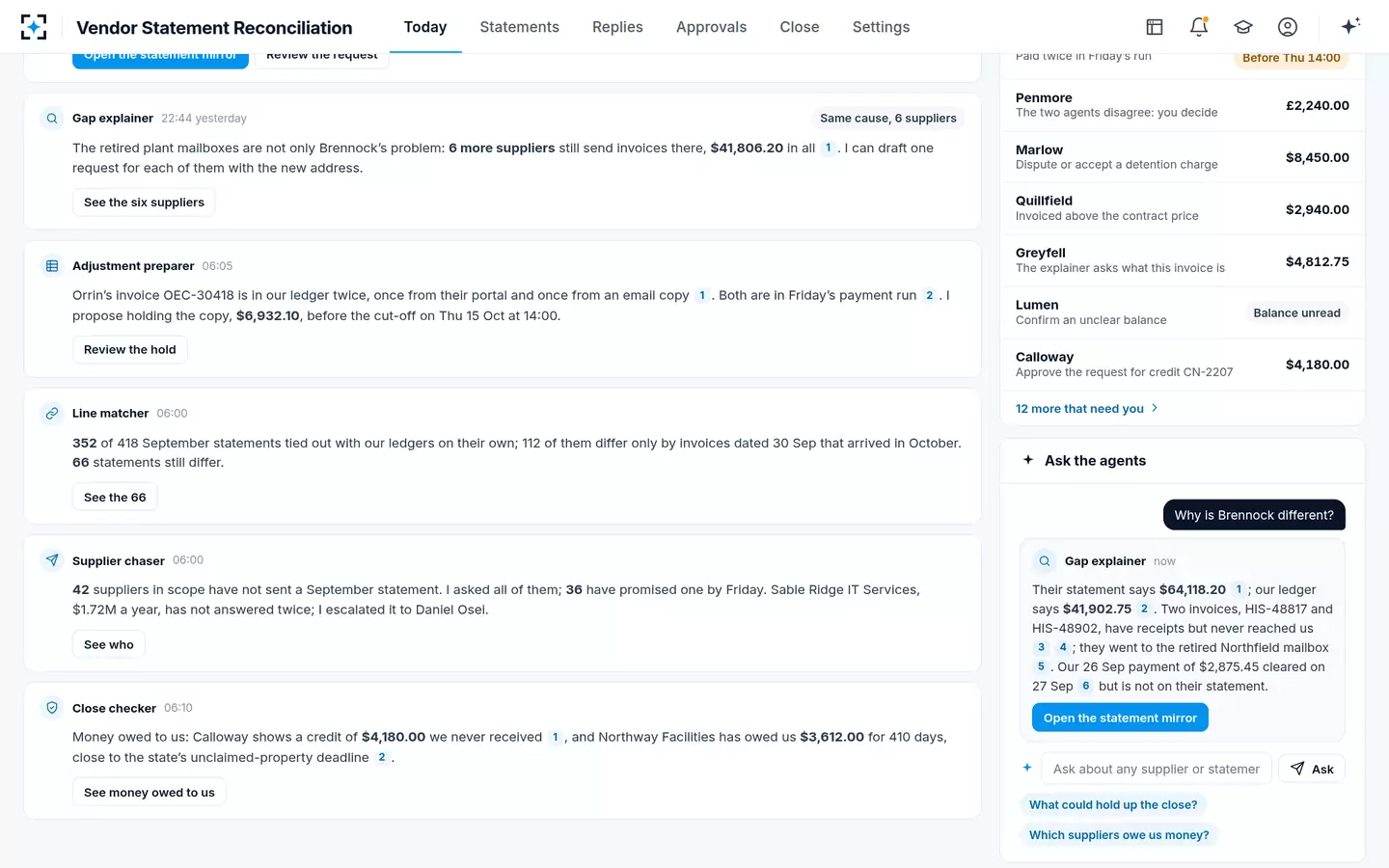Screen dimensions: 1389x868
Task: Click the small sparkle icon left of the ask input
Action: [x=1027, y=768]
